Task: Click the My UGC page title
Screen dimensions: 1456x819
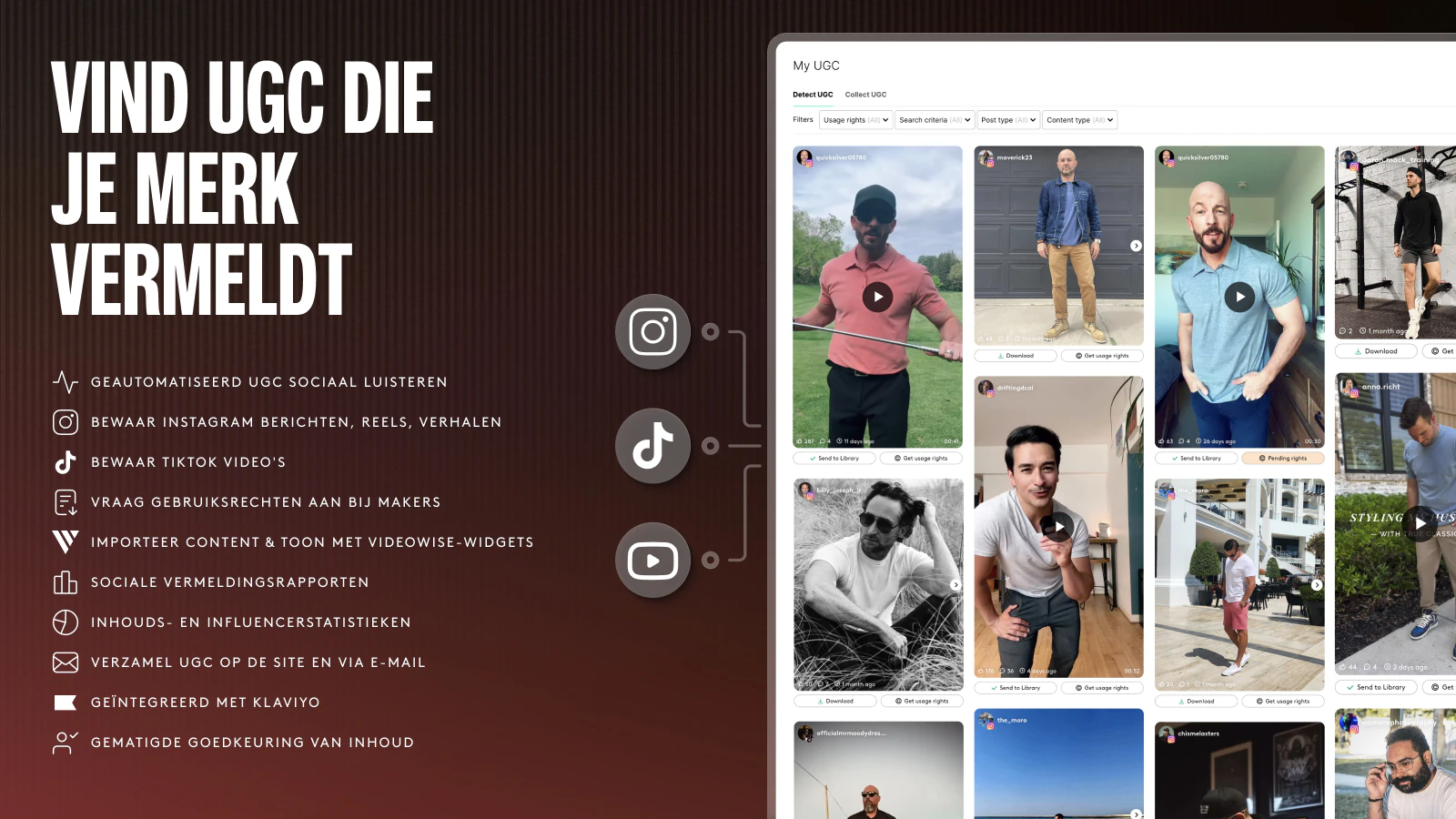Action: 816,66
